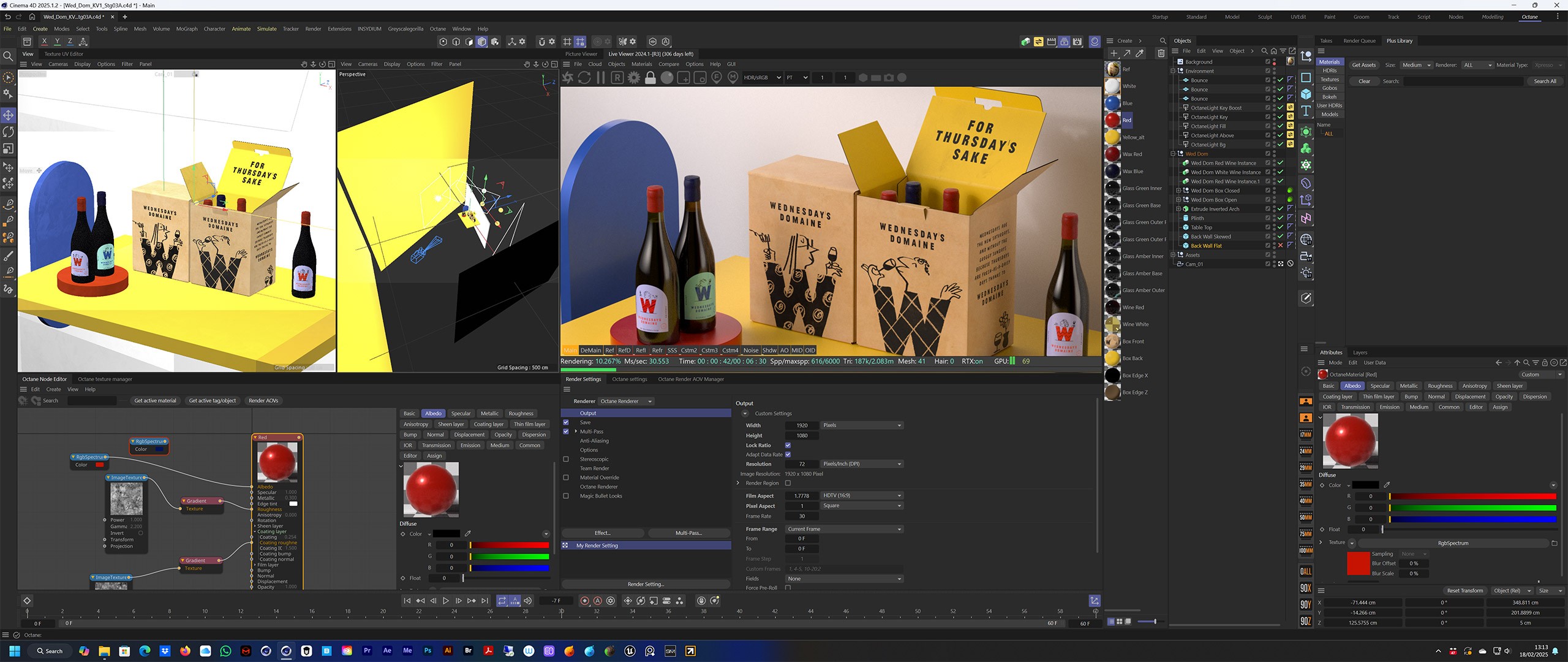Screen dimensions: 1568x662
Task: Click the Live Viewer settings gear icon
Action: tap(634, 78)
